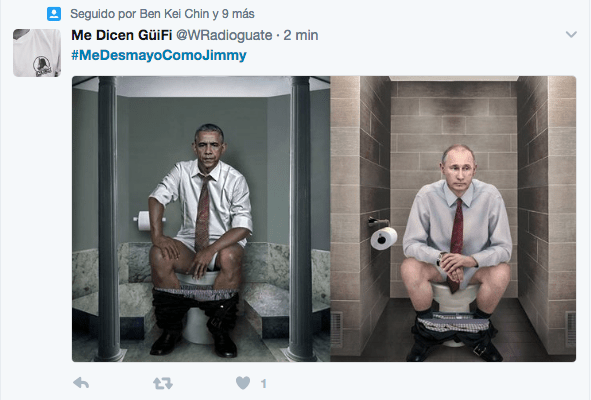This screenshot has height=400, width=591.
Task: Show the '9 más' followers list
Action: 238,14
